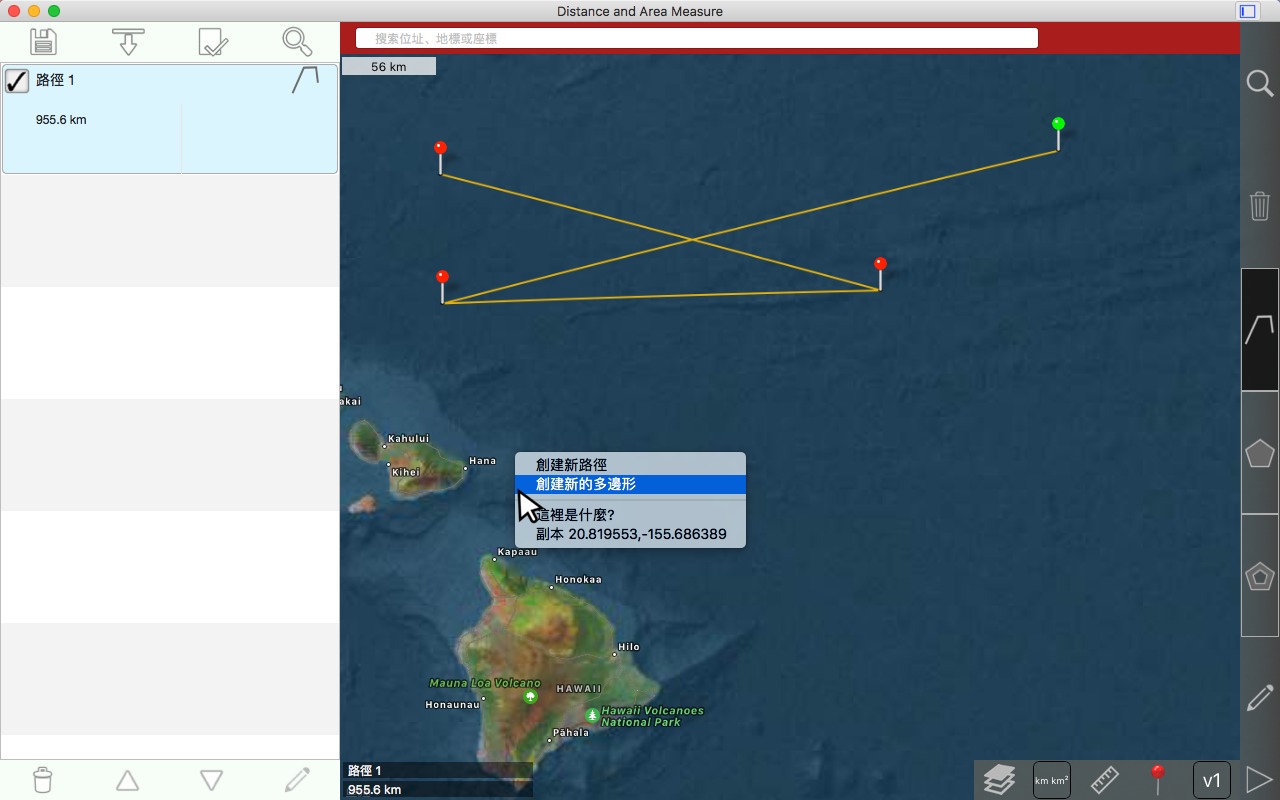Open the map layers stack icon

[x=999, y=779]
